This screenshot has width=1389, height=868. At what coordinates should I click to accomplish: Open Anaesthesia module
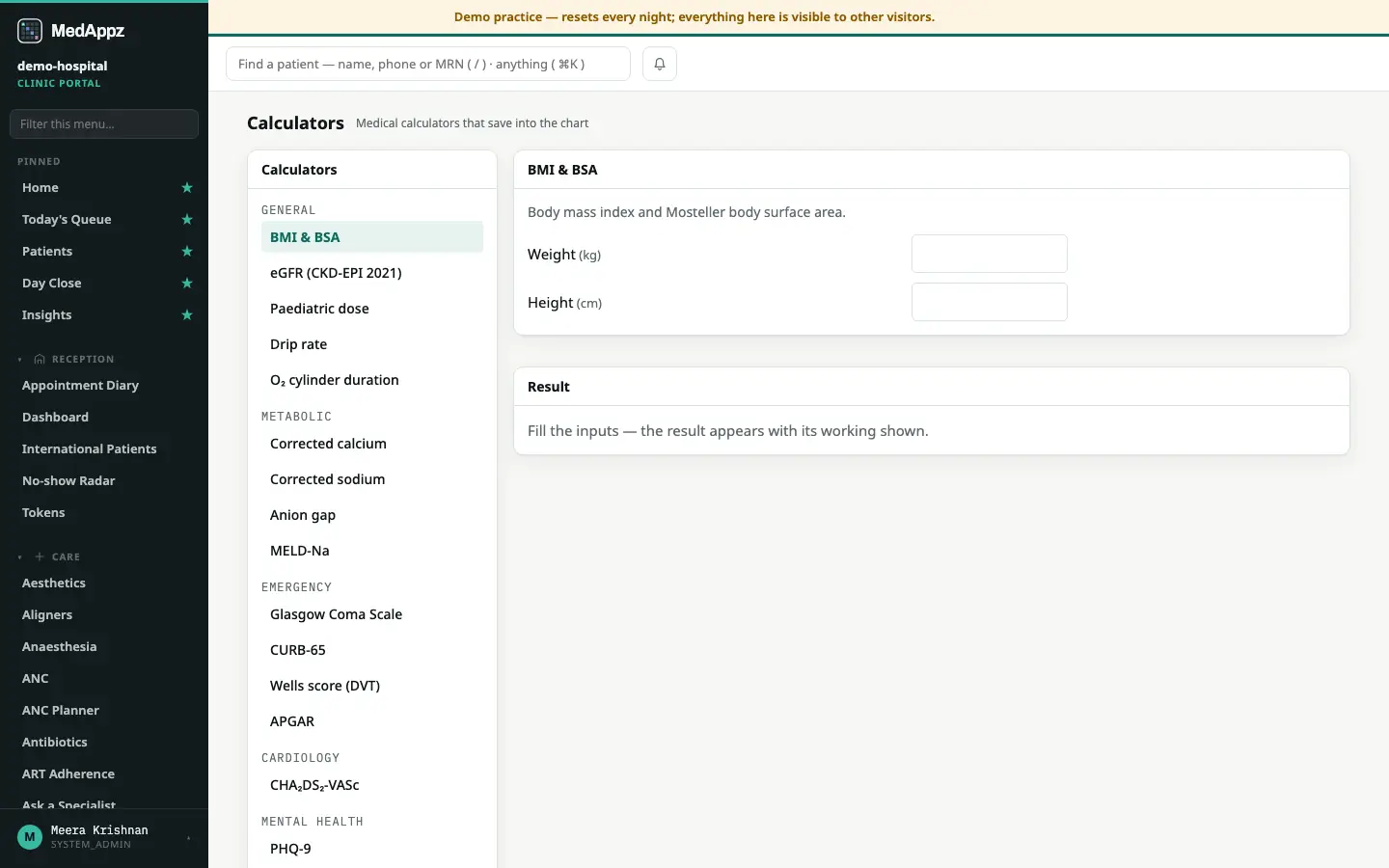pyautogui.click(x=60, y=647)
